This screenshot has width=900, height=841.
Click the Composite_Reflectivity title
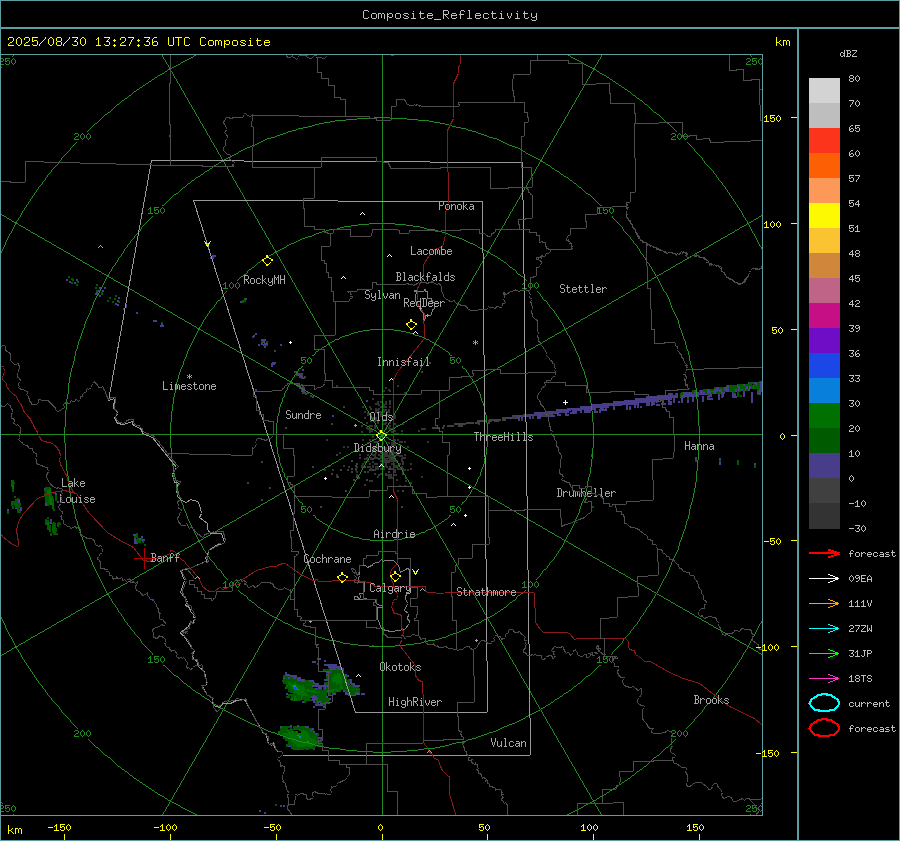click(x=449, y=15)
